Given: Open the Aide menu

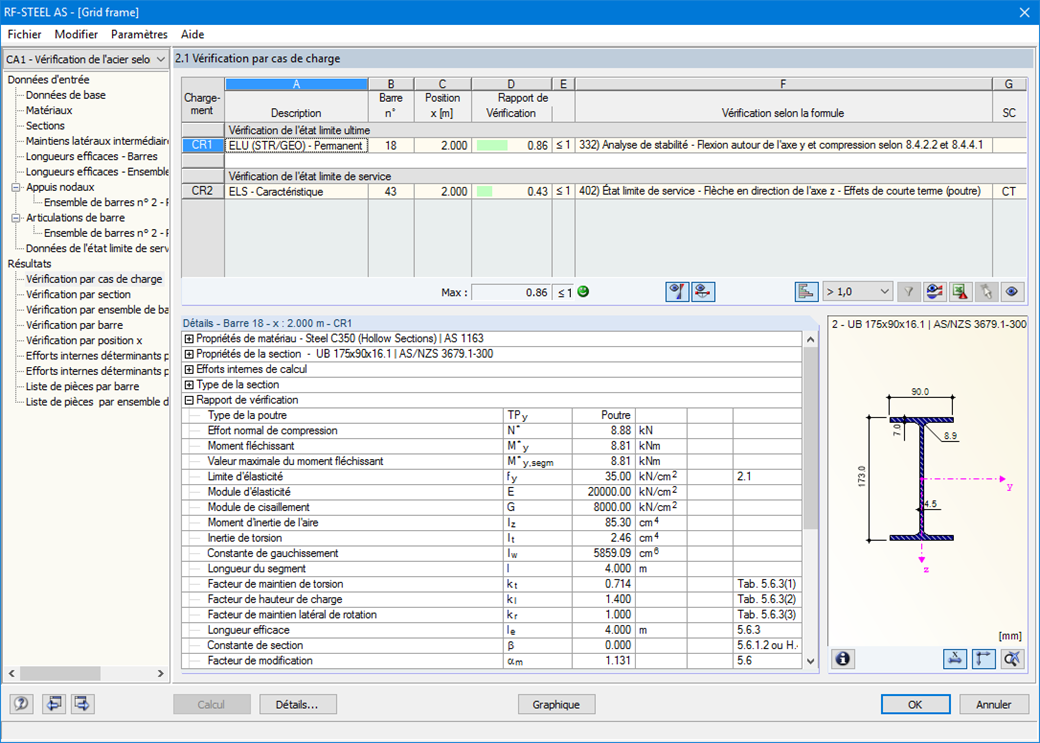Looking at the screenshot, I should point(192,34).
